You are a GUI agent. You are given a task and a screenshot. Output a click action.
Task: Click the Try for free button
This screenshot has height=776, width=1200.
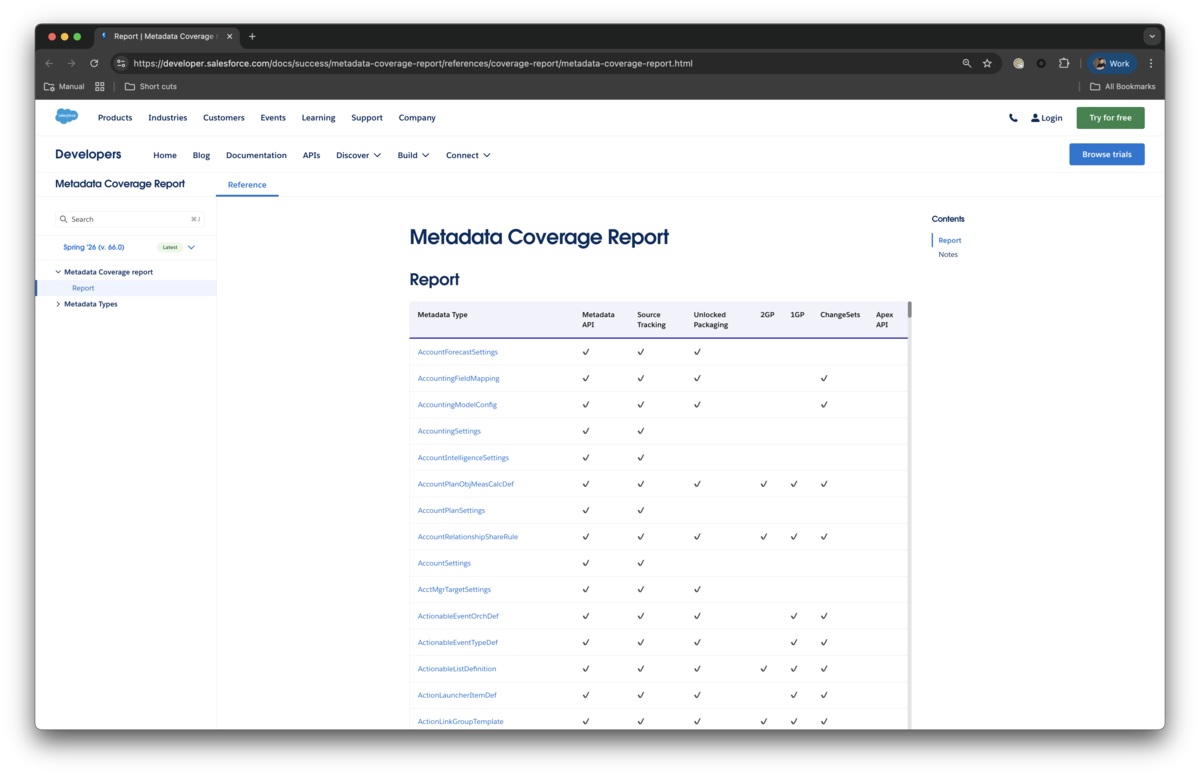tap(1110, 118)
